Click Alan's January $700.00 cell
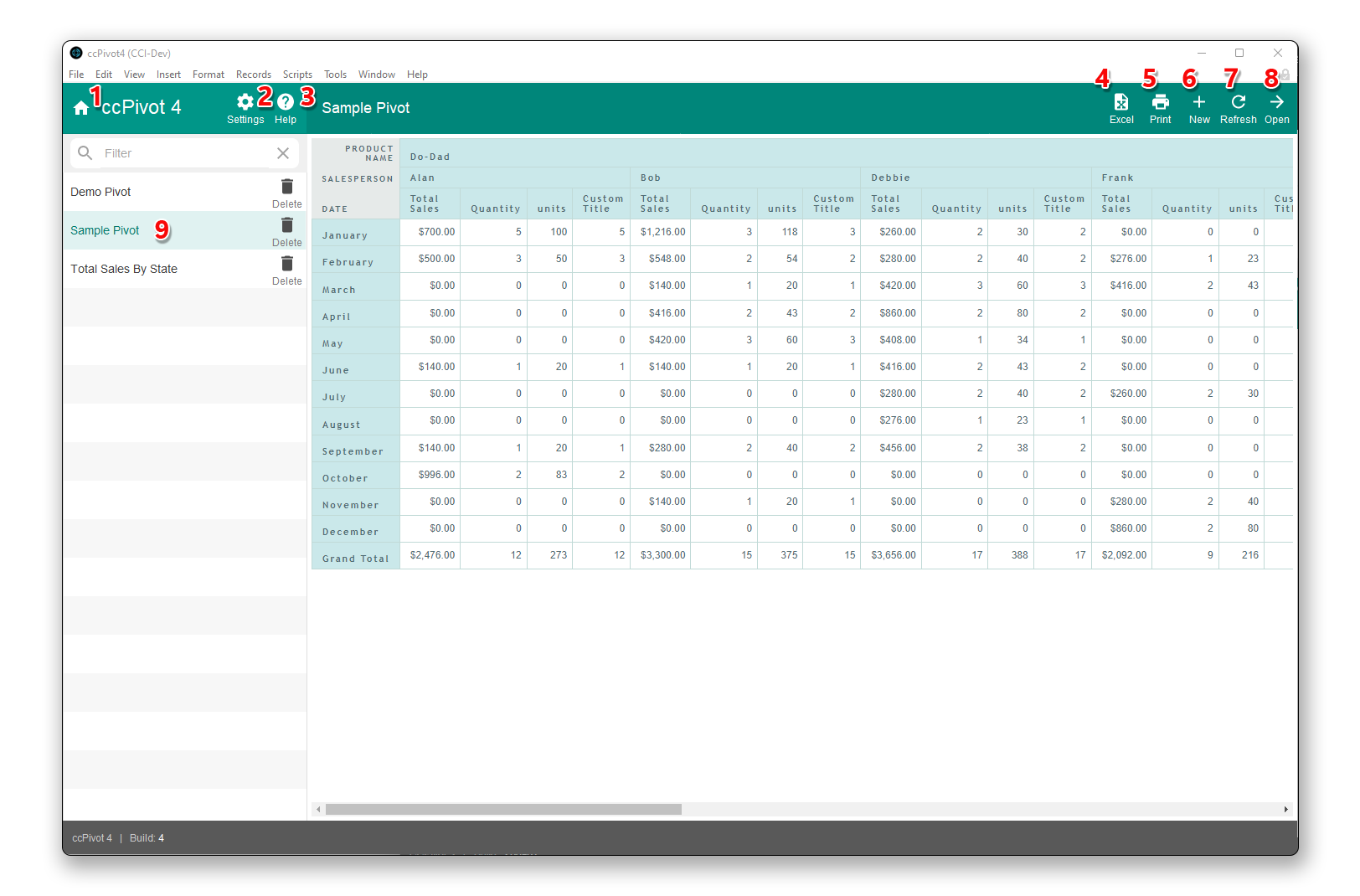 [430, 232]
